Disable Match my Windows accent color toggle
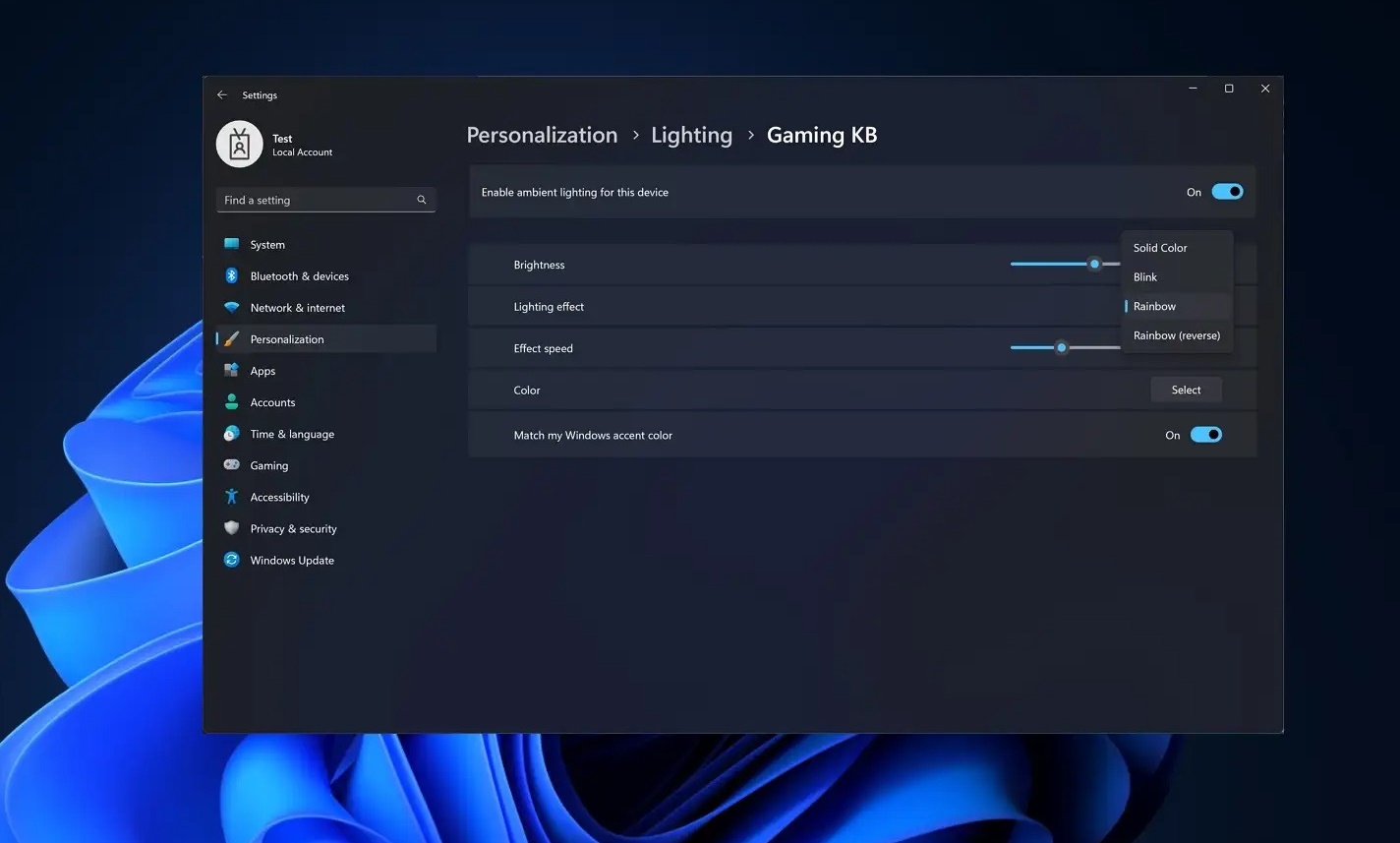The height and width of the screenshot is (843, 1400). [x=1206, y=435]
